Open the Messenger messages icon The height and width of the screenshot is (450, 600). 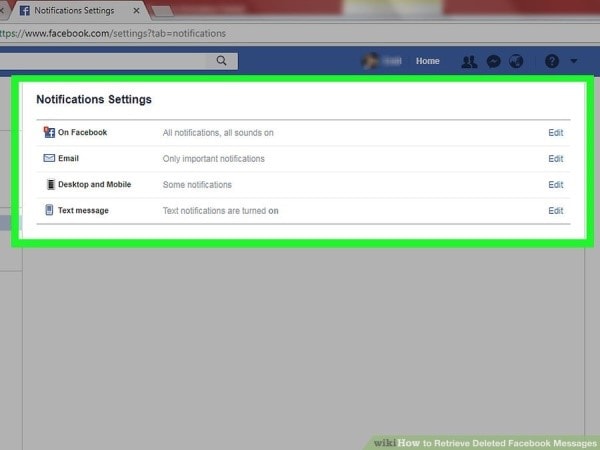pyautogui.click(x=494, y=61)
